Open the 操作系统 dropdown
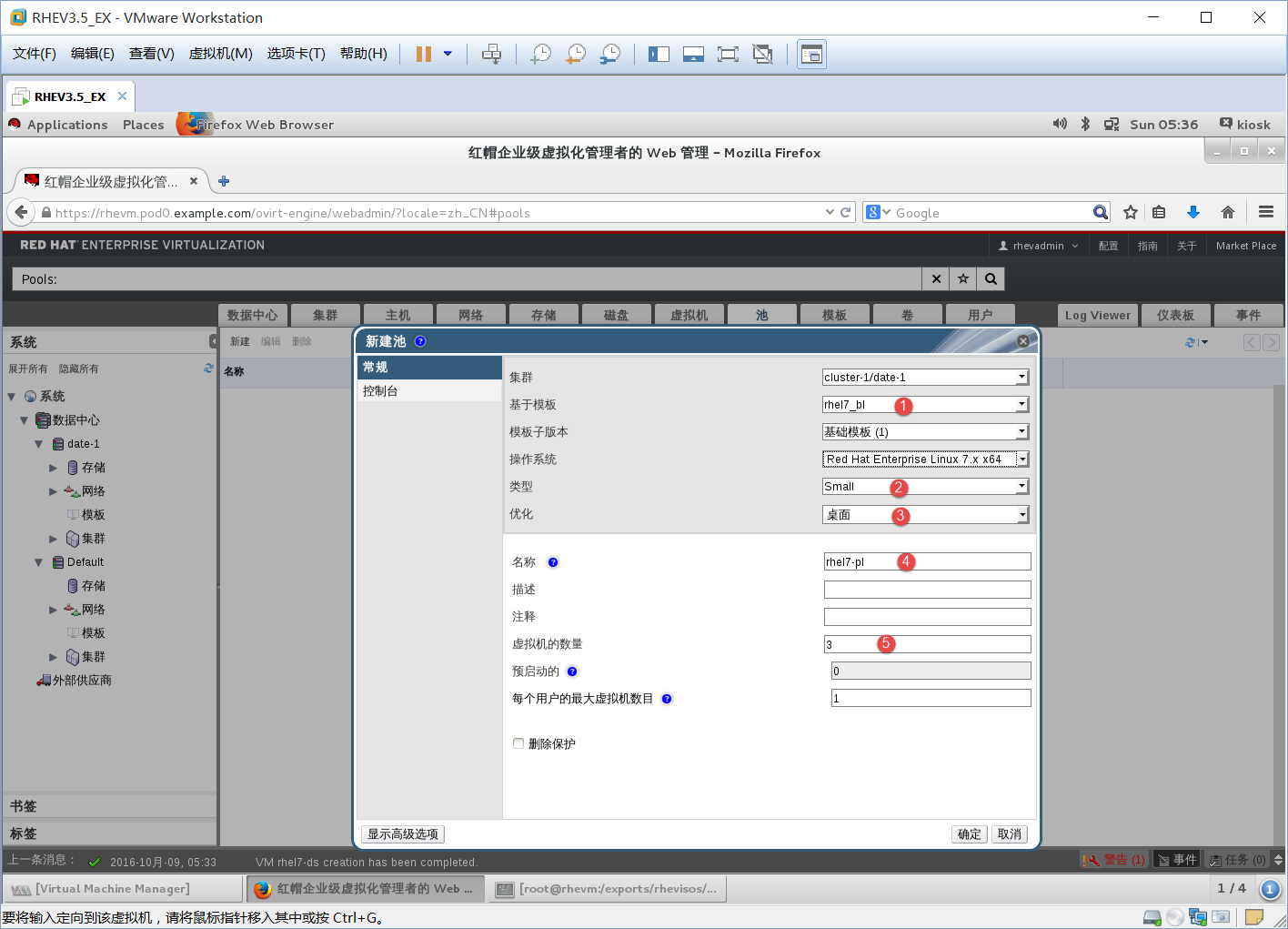This screenshot has width=1288, height=929. tap(926, 459)
